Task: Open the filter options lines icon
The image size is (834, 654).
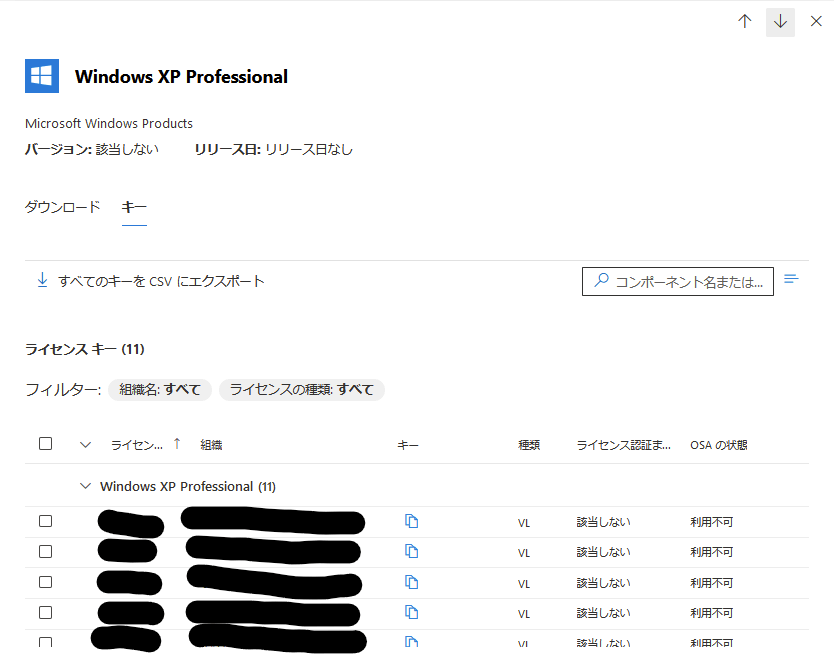Action: tap(791, 279)
